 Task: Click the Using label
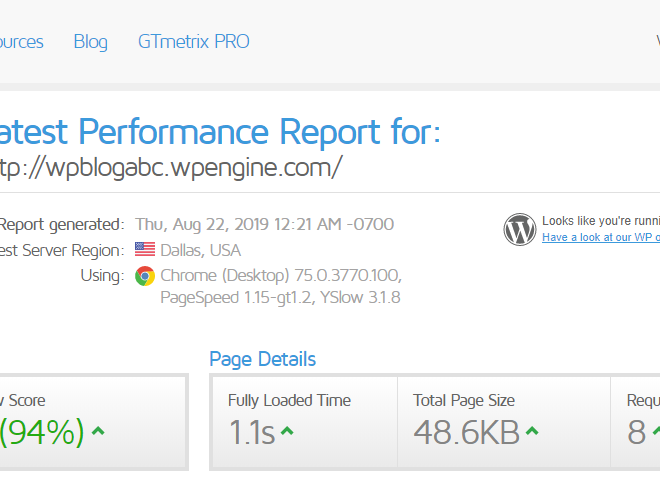click(102, 276)
